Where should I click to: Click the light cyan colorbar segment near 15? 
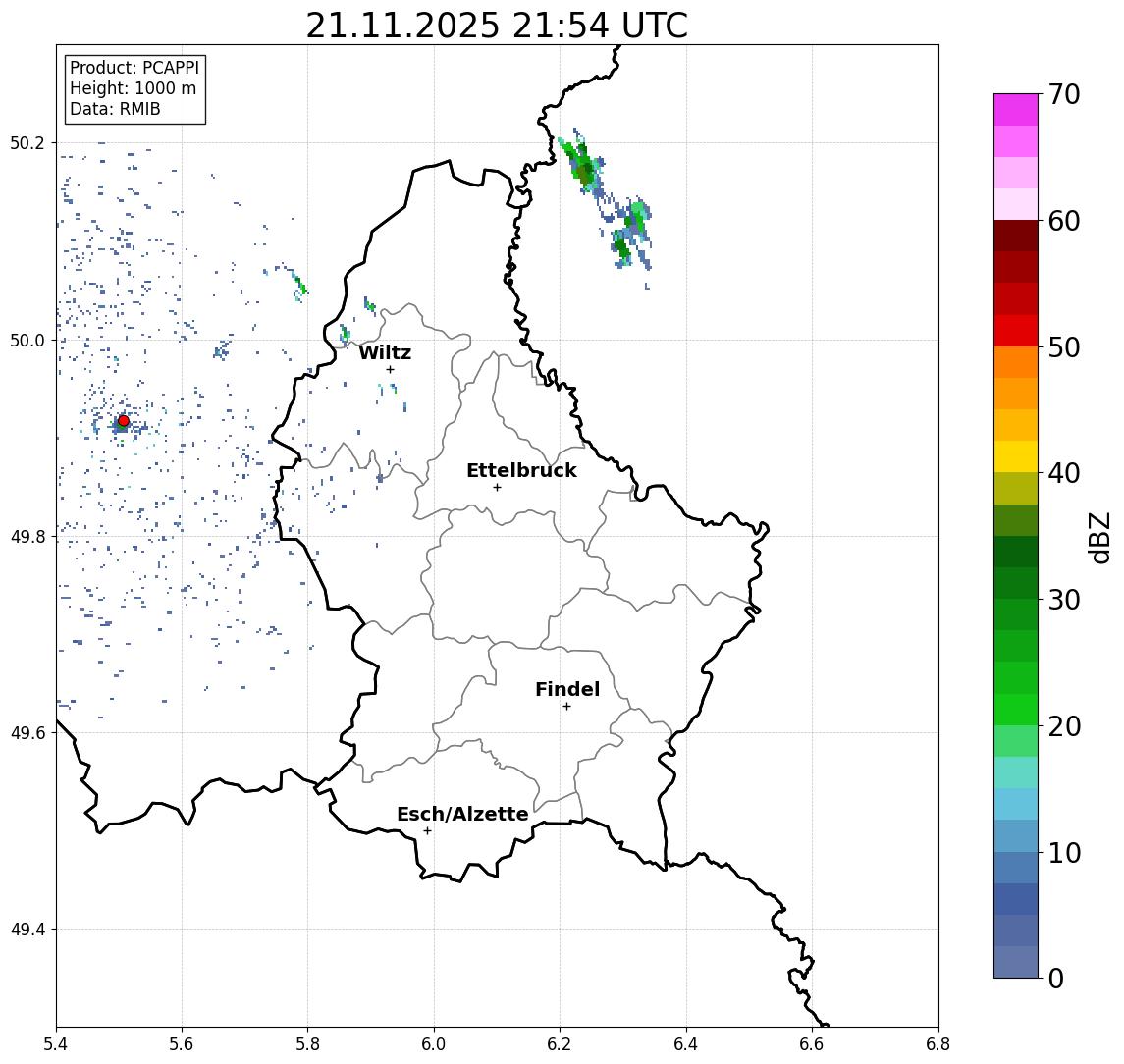pos(1016,772)
